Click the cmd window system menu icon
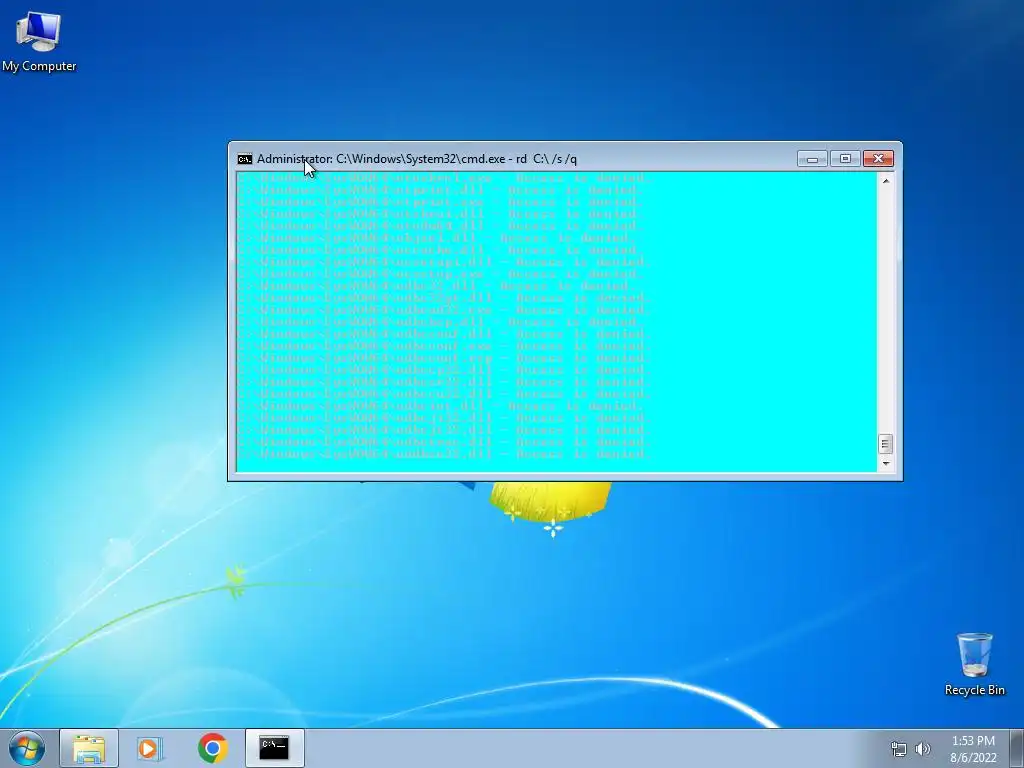1024x768 pixels. [245, 159]
